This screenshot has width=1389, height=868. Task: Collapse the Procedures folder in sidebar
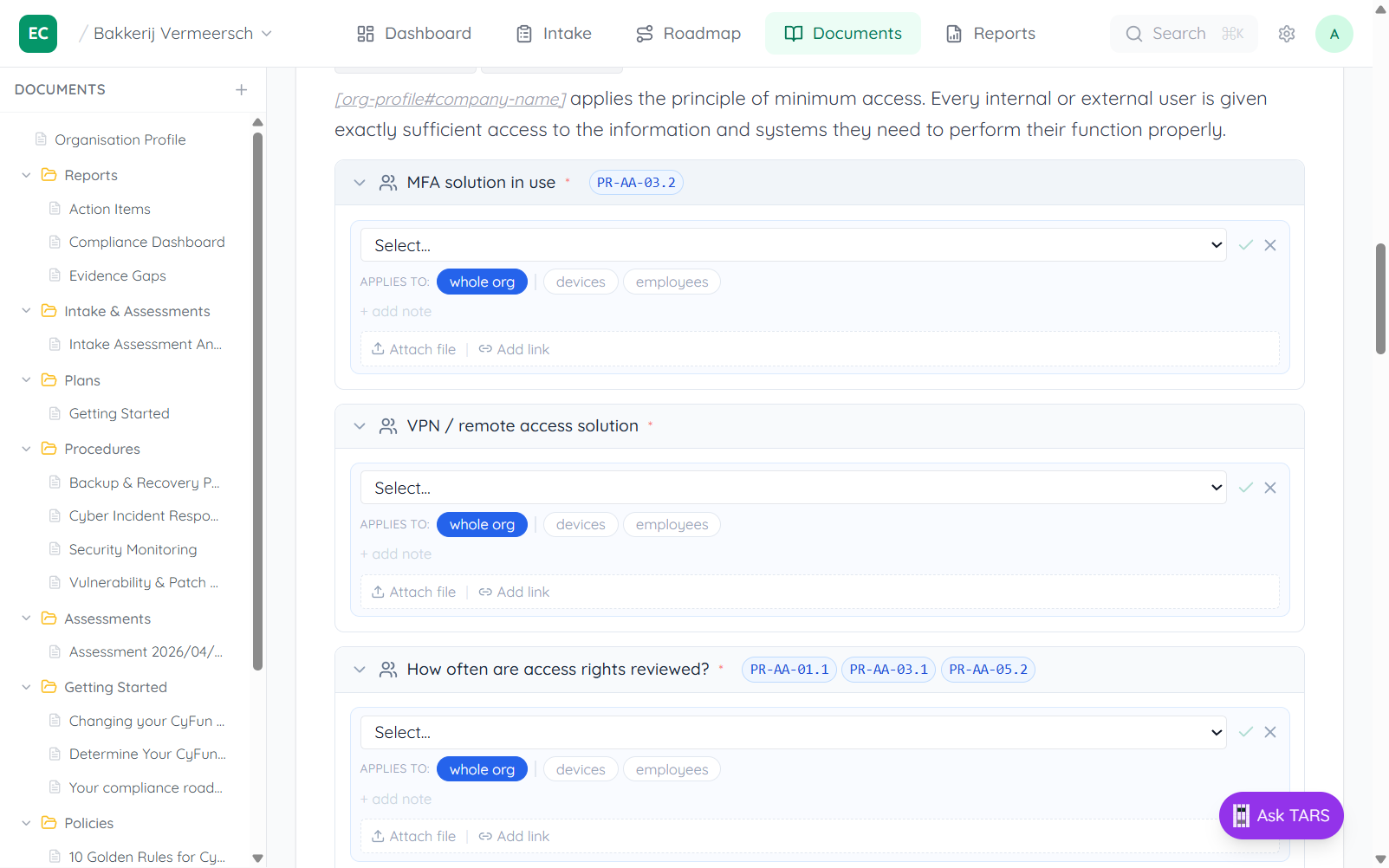coord(25,449)
